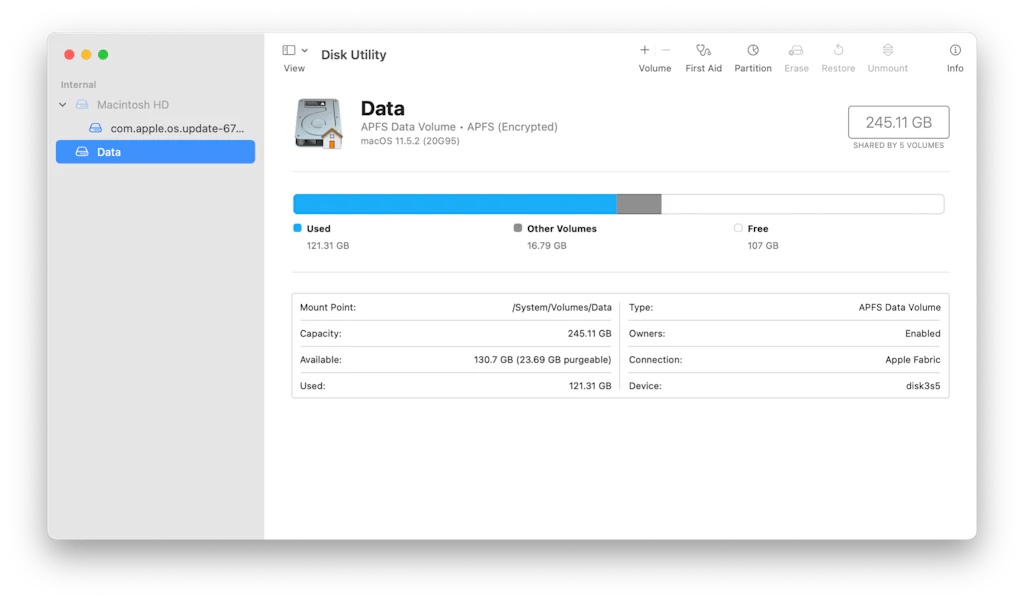Click the Data volume heading
This screenshot has width=1024, height=602.
(383, 108)
